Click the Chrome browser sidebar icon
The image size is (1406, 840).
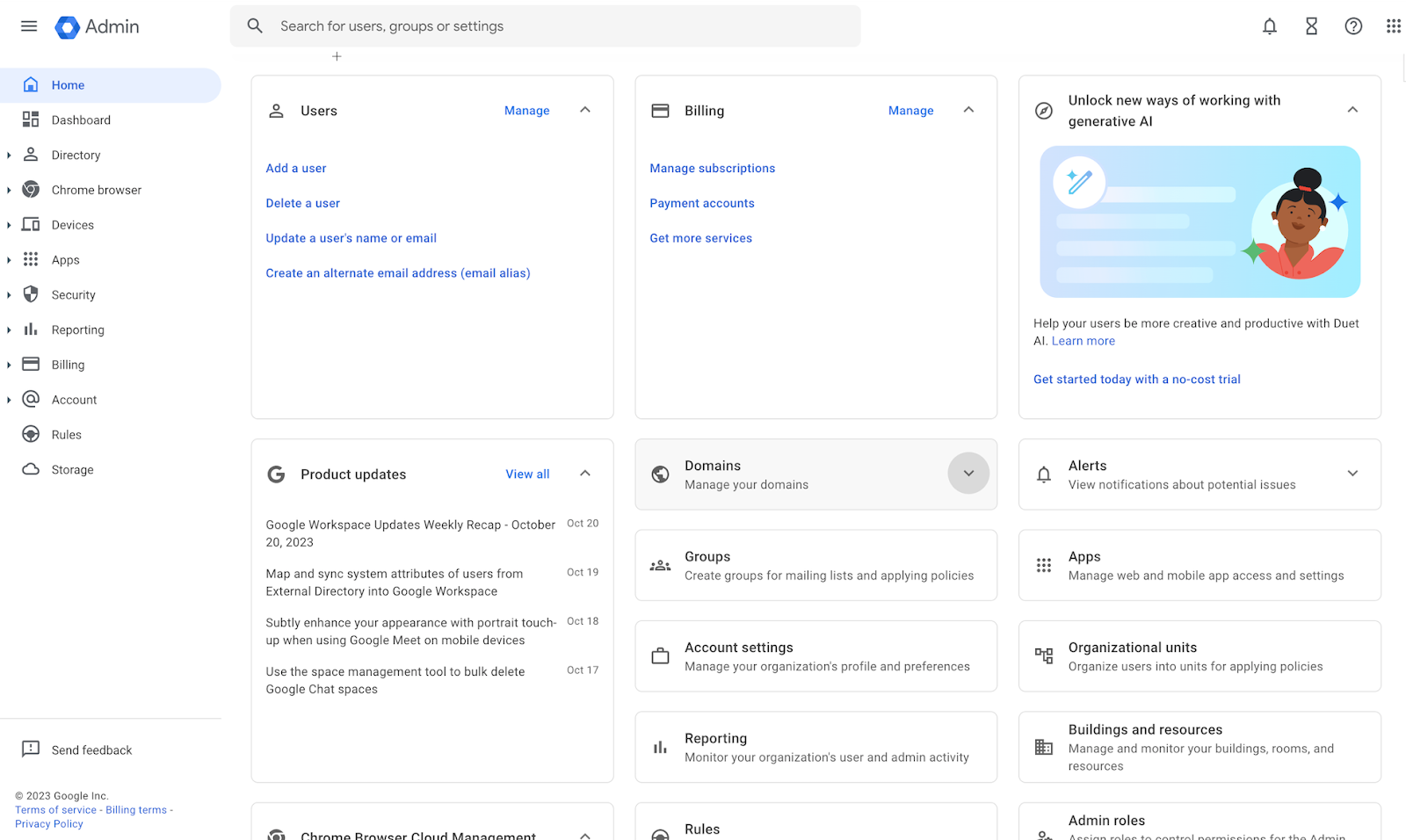click(x=31, y=190)
